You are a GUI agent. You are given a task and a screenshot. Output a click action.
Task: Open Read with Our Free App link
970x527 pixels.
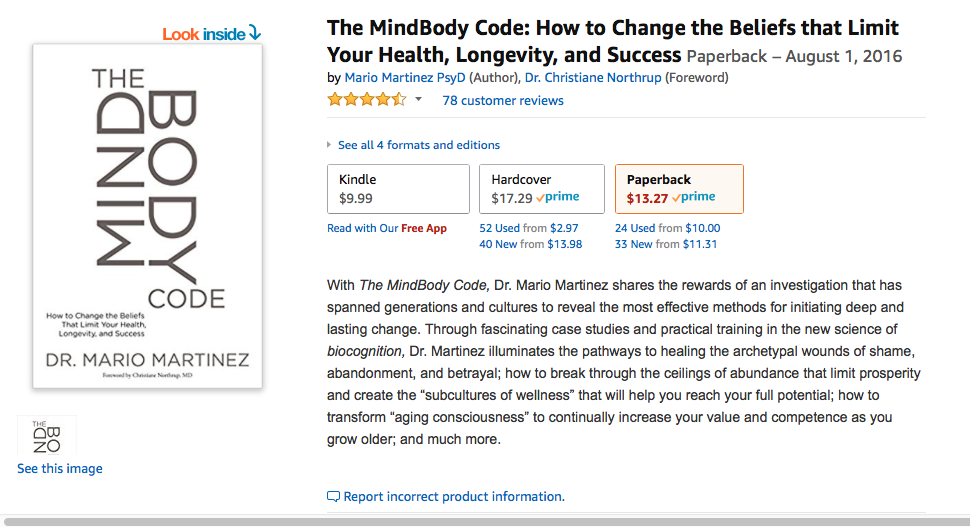click(x=387, y=228)
